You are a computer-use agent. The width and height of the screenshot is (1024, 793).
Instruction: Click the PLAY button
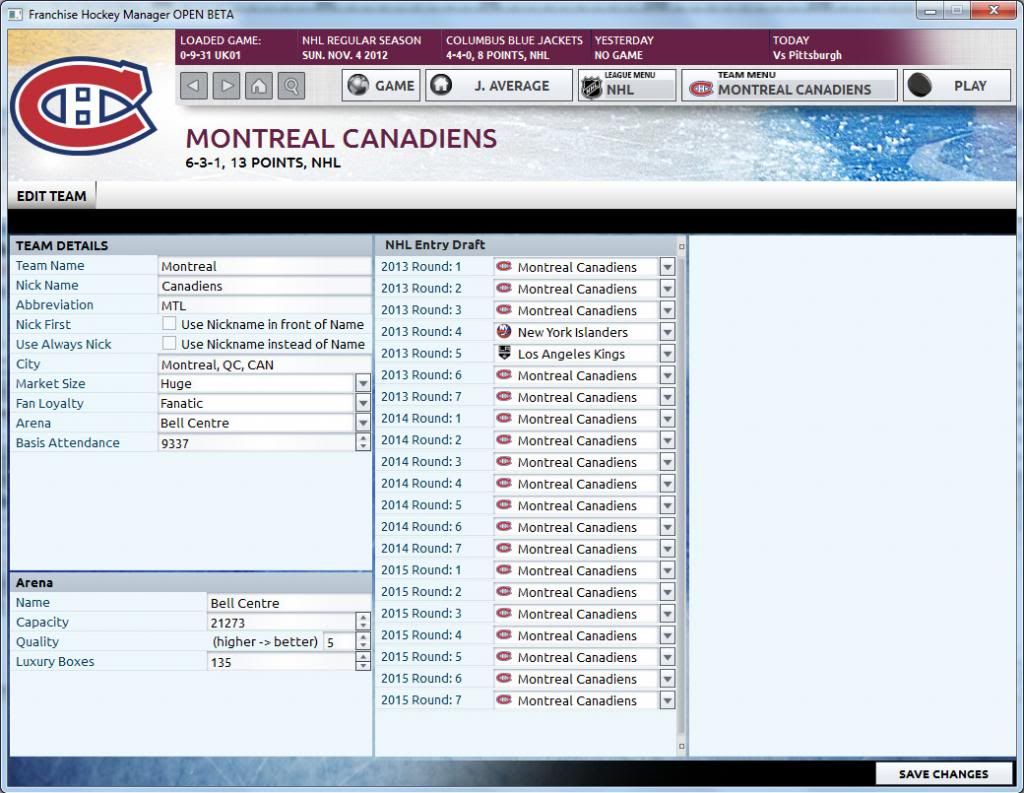(x=957, y=86)
